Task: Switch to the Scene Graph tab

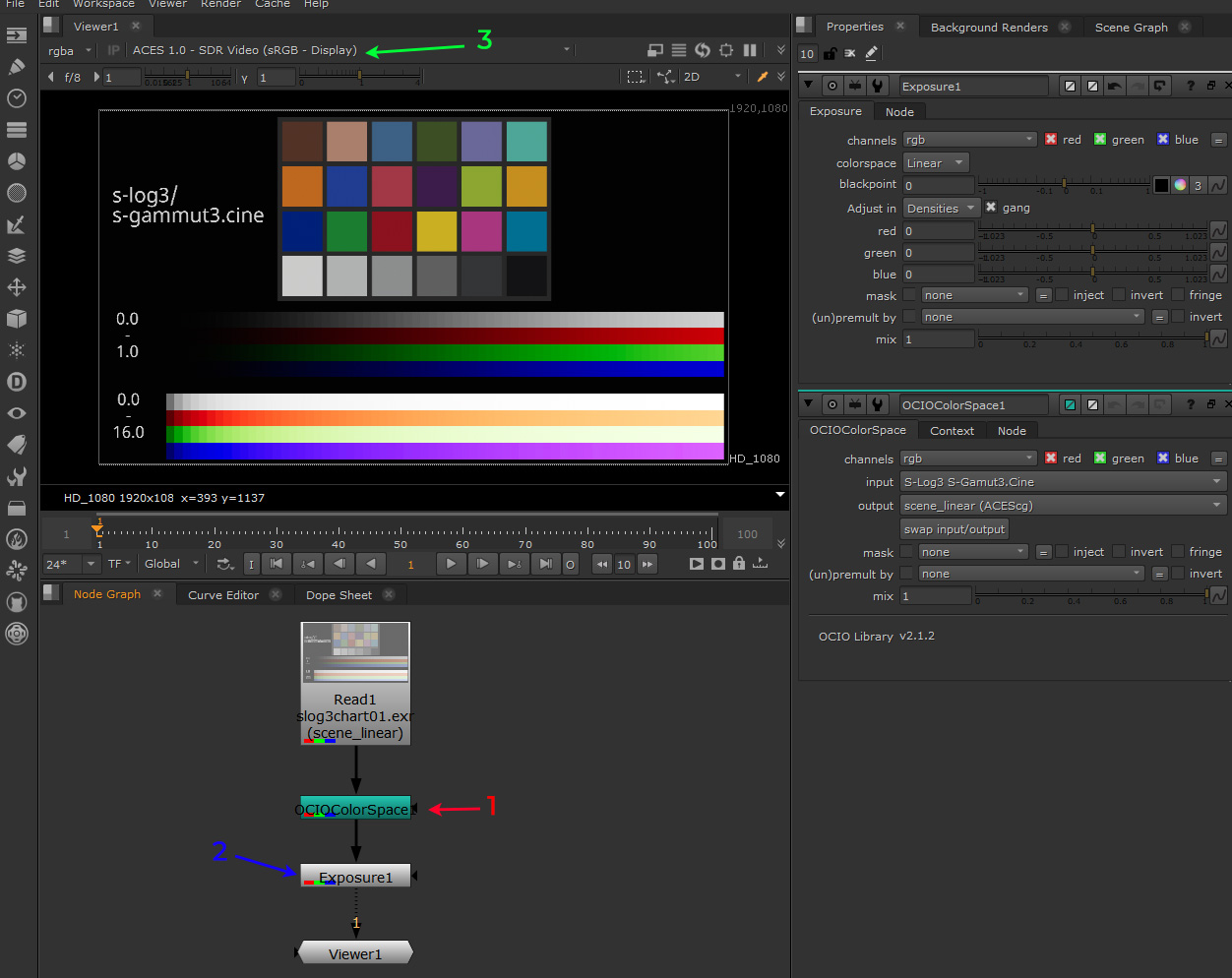Action: (1132, 28)
